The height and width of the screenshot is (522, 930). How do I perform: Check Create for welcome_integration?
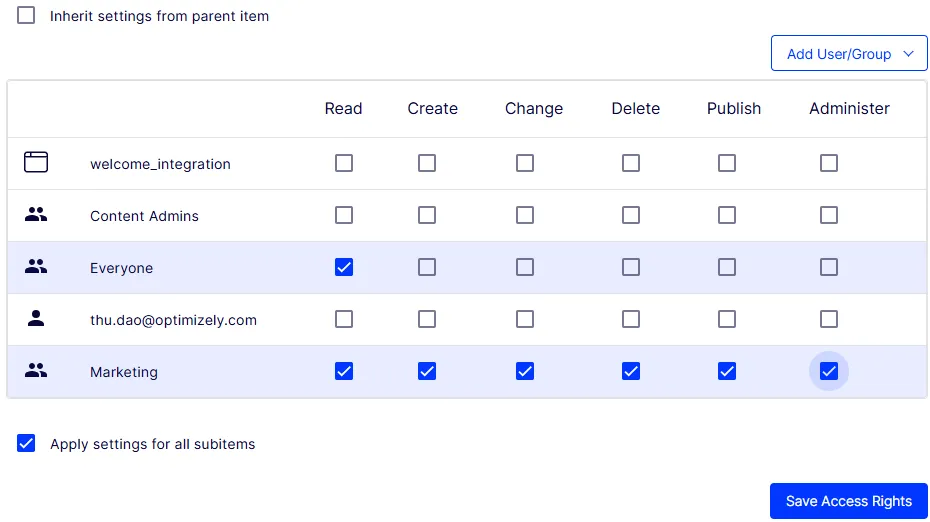[427, 163]
